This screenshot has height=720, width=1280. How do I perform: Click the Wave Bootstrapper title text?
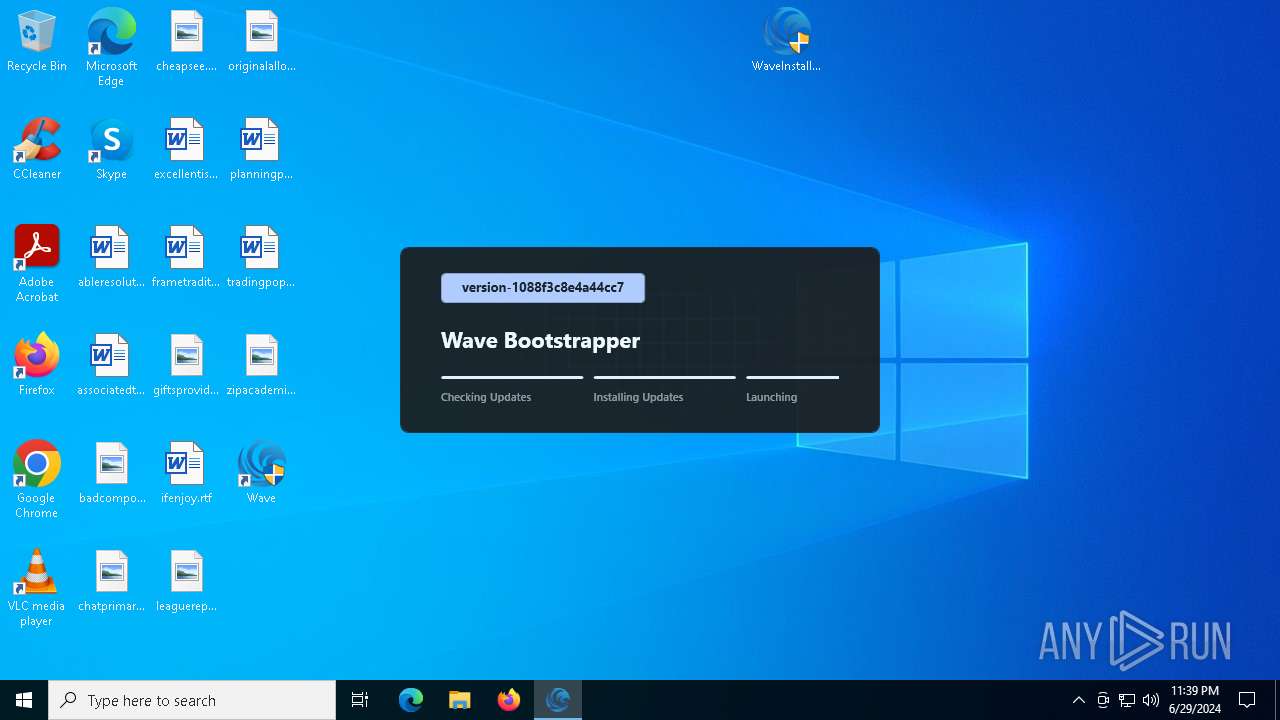[x=540, y=340]
